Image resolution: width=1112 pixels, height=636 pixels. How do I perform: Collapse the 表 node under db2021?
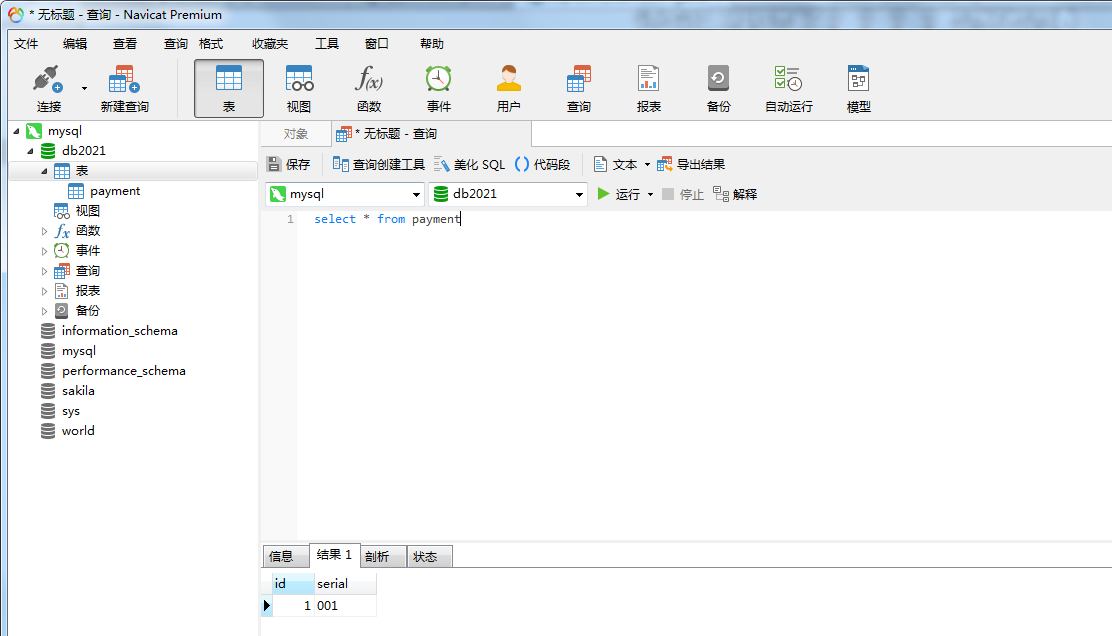click(x=43, y=170)
